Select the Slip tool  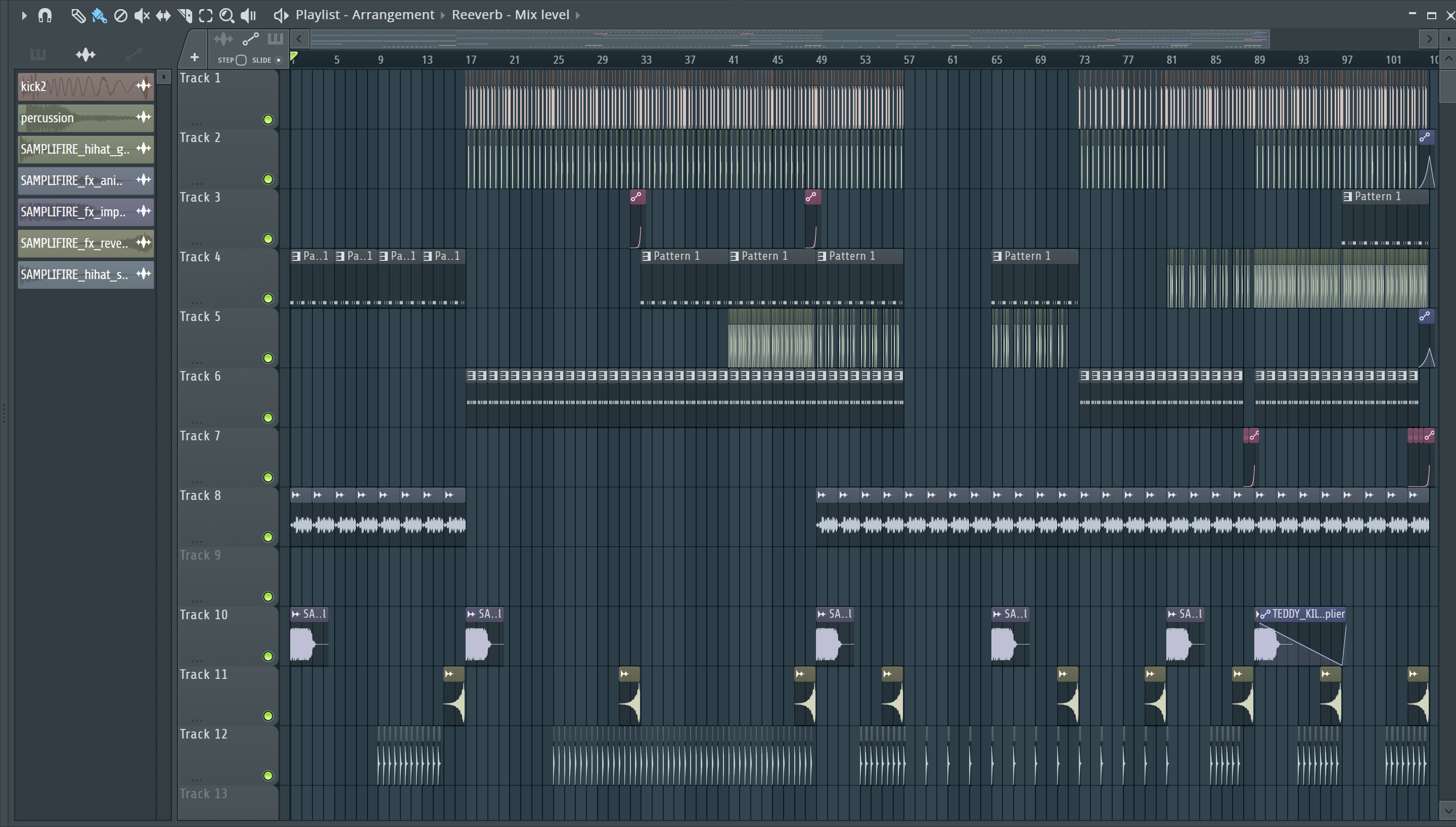(163, 15)
